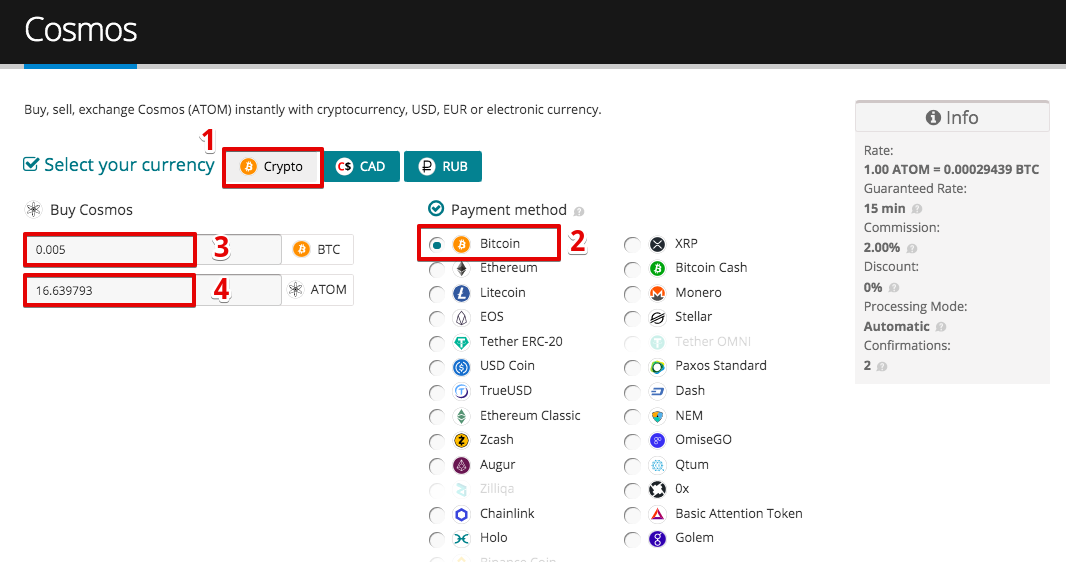Choose the RUB currency button

coord(443,166)
